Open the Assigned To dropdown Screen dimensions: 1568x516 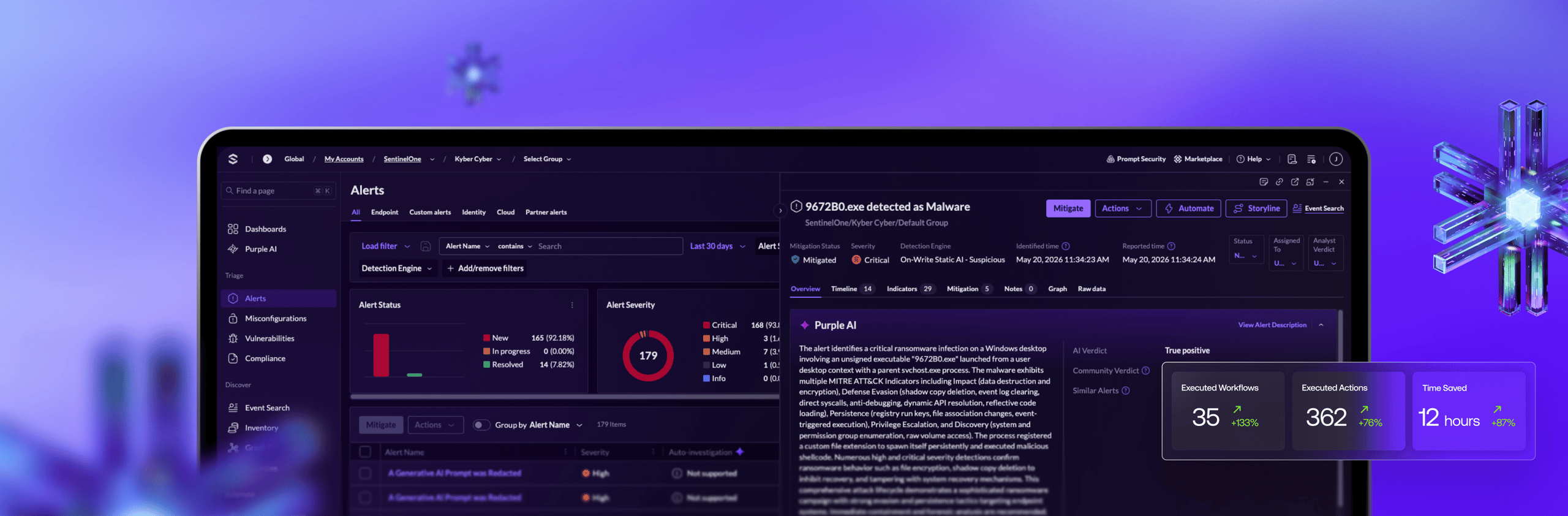point(1286,252)
